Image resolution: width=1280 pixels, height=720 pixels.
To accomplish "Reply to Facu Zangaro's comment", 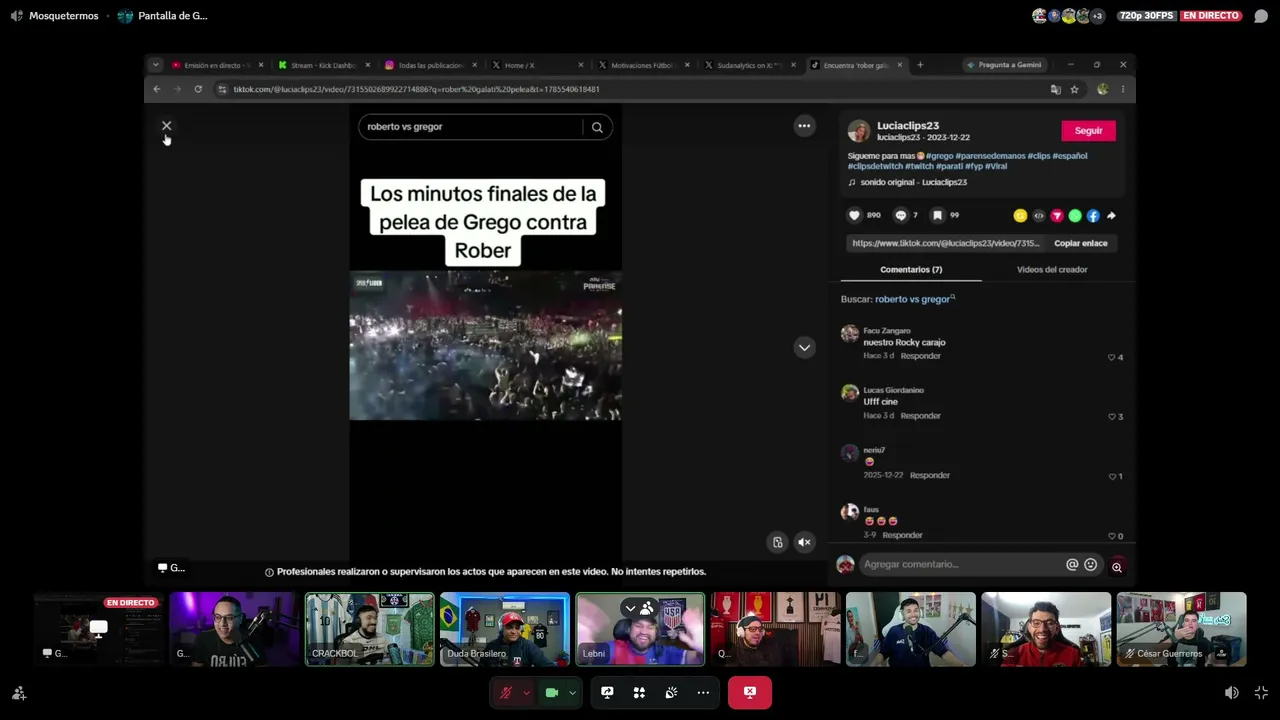I will (x=920, y=356).
